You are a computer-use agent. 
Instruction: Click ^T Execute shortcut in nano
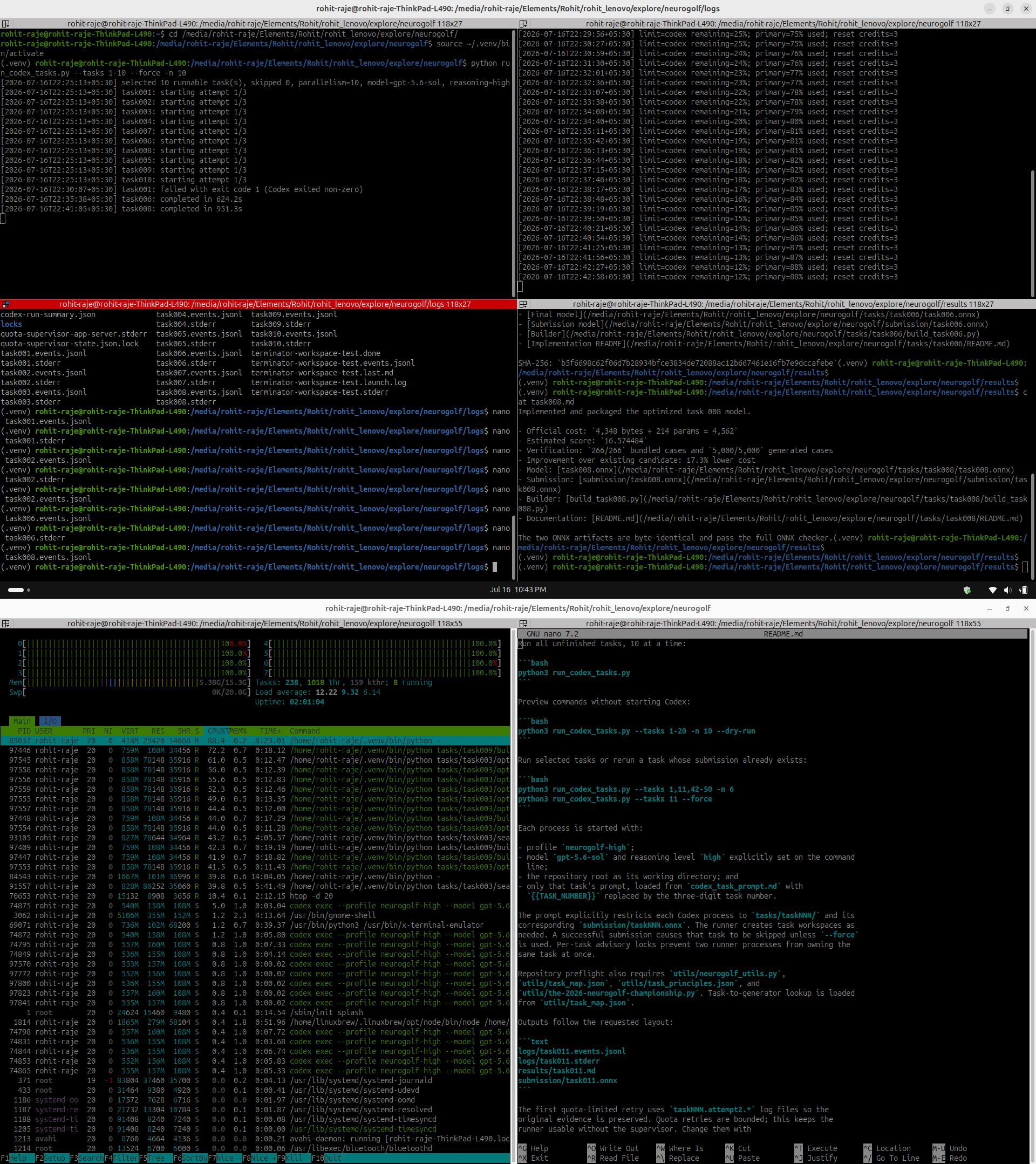pyautogui.click(x=816, y=1148)
